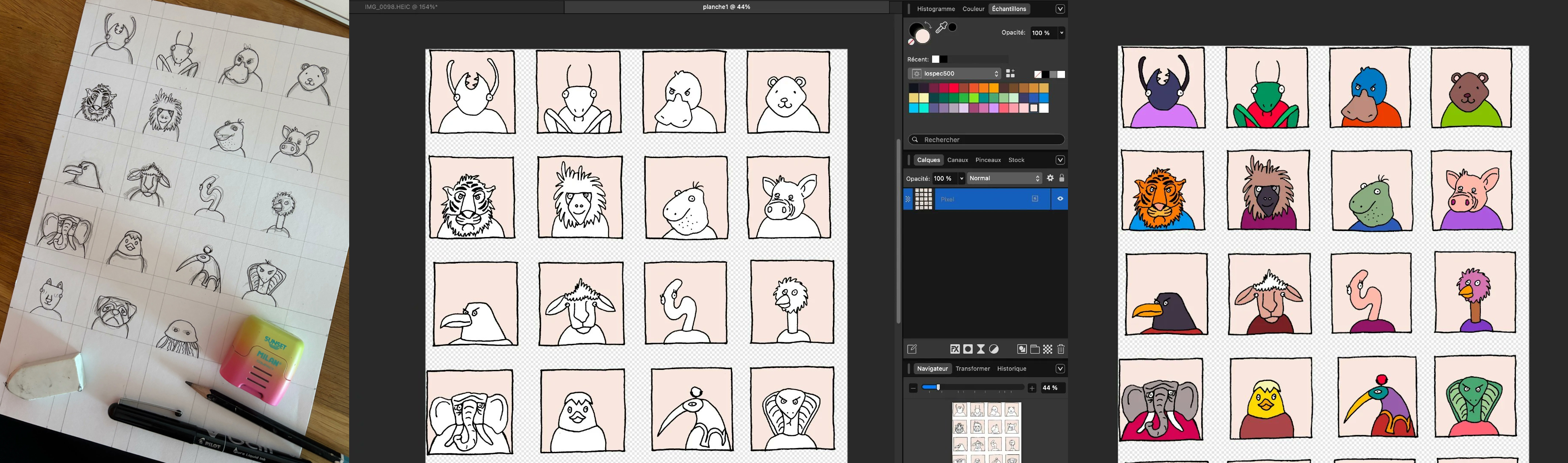This screenshot has height=463, width=1568.
Task: Delete the layer with trash icon
Action: pyautogui.click(x=1061, y=349)
